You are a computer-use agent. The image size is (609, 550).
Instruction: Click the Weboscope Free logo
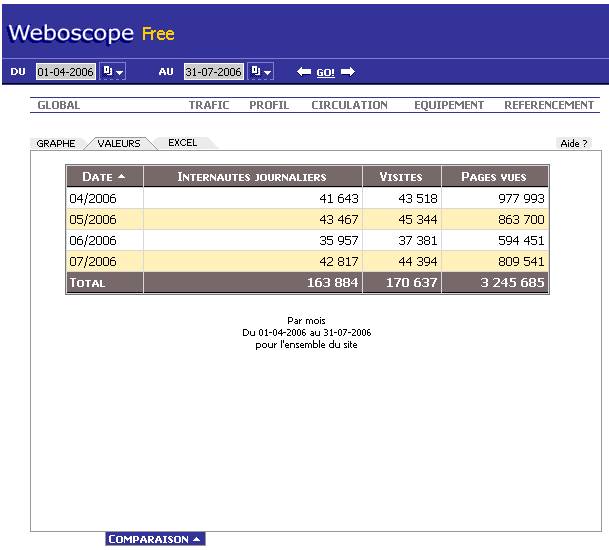(x=92, y=33)
